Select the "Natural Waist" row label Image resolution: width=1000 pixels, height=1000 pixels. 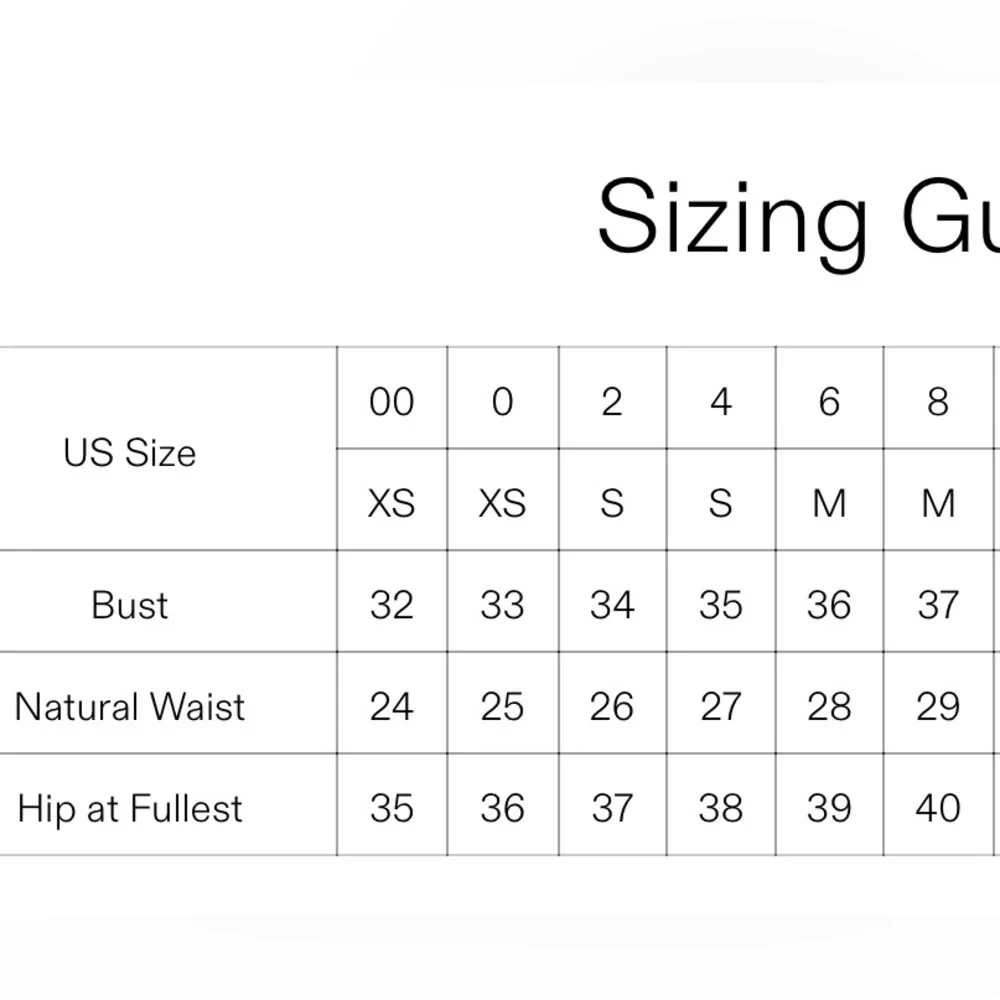[130, 707]
